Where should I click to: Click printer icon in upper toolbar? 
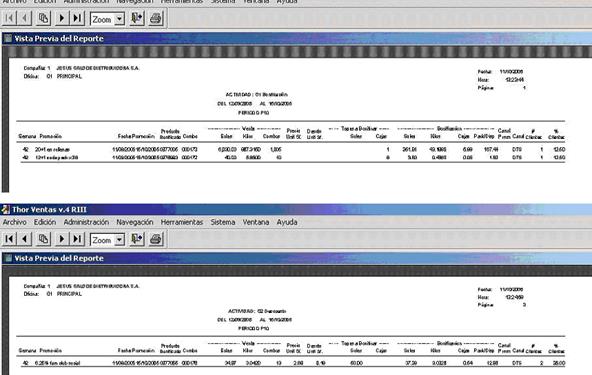tap(156, 18)
